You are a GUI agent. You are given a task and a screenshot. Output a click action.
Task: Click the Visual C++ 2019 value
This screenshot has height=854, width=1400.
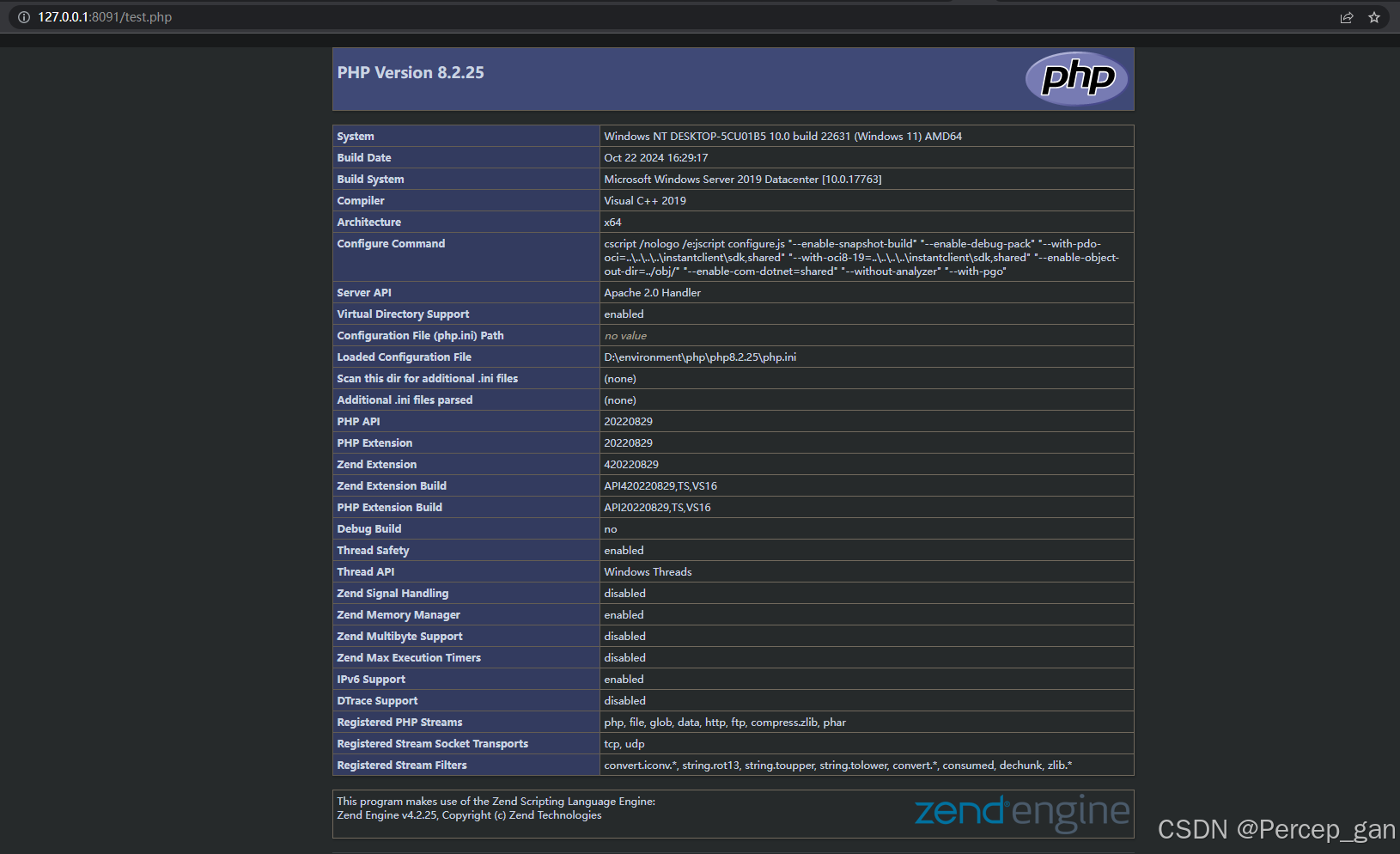[x=645, y=201]
